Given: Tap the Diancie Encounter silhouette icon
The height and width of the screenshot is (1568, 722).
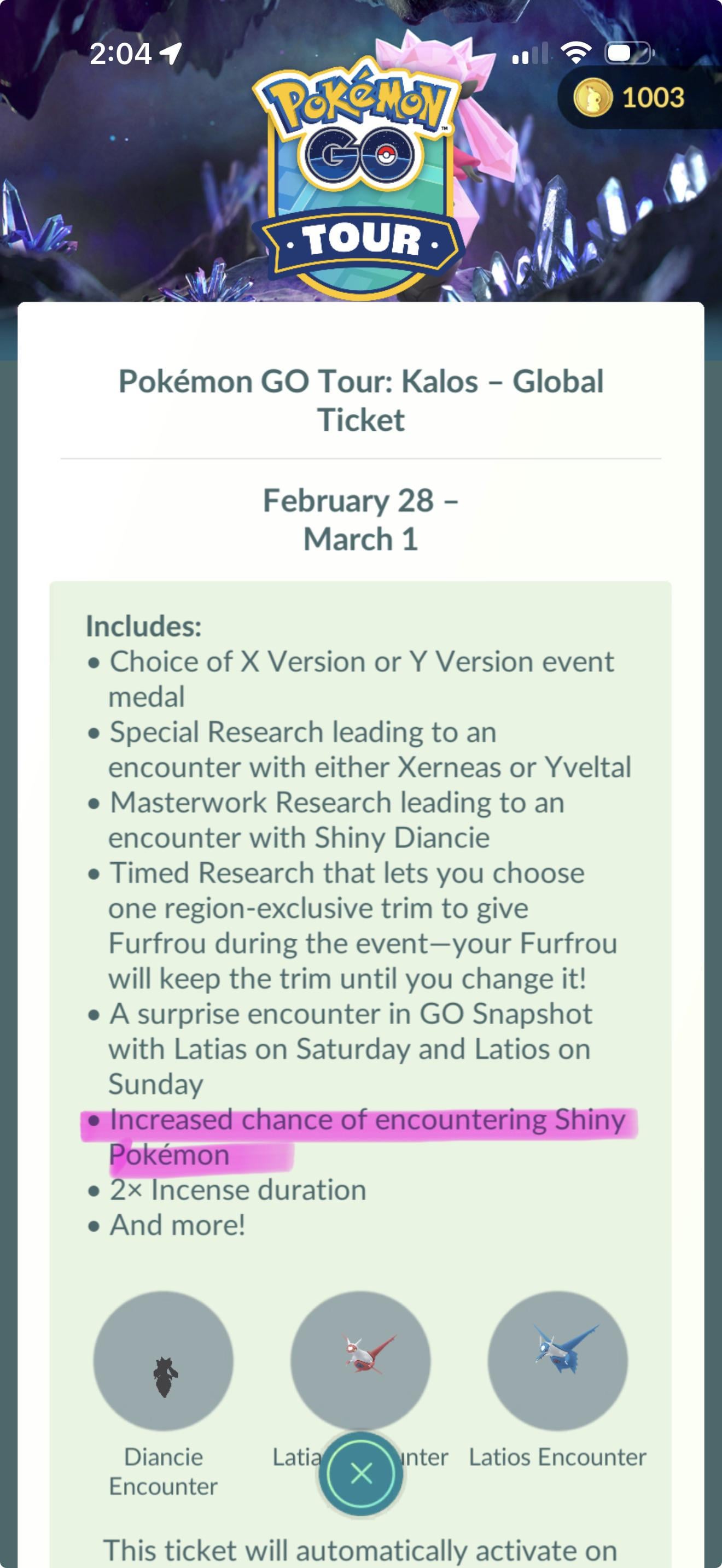Looking at the screenshot, I should click(x=163, y=1360).
